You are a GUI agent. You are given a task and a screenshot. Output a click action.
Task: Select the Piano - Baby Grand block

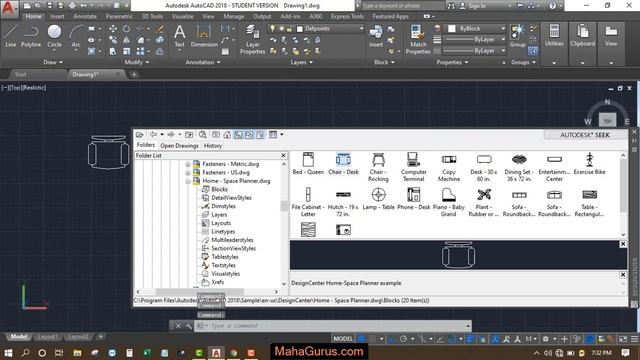[x=449, y=202]
